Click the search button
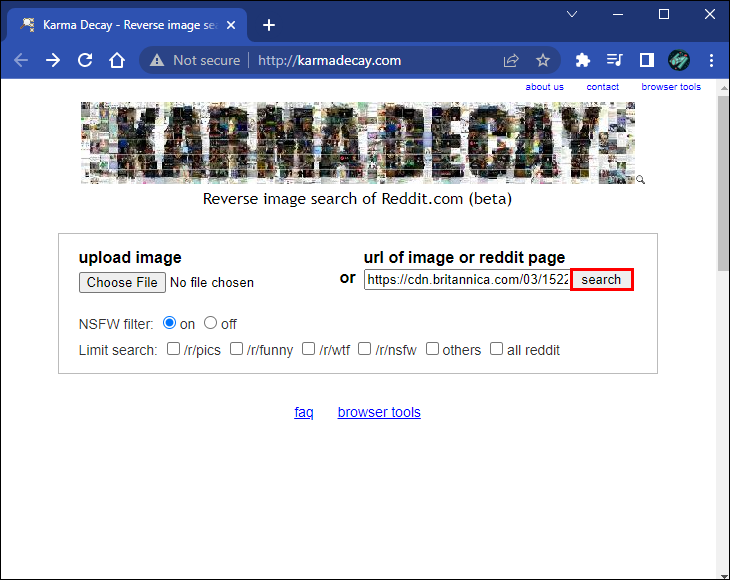 602,280
